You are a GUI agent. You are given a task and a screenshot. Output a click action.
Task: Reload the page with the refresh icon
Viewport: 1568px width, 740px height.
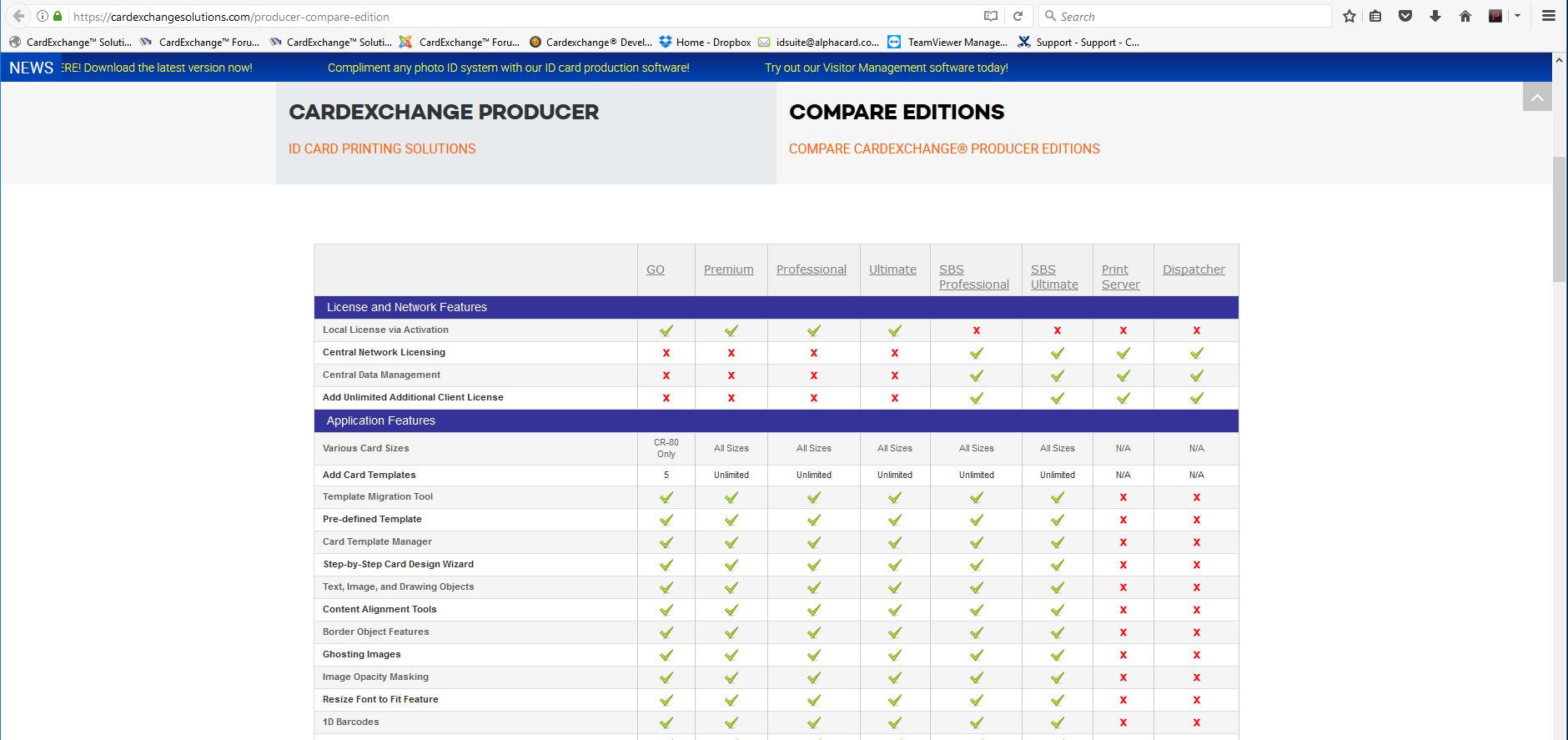[1018, 16]
